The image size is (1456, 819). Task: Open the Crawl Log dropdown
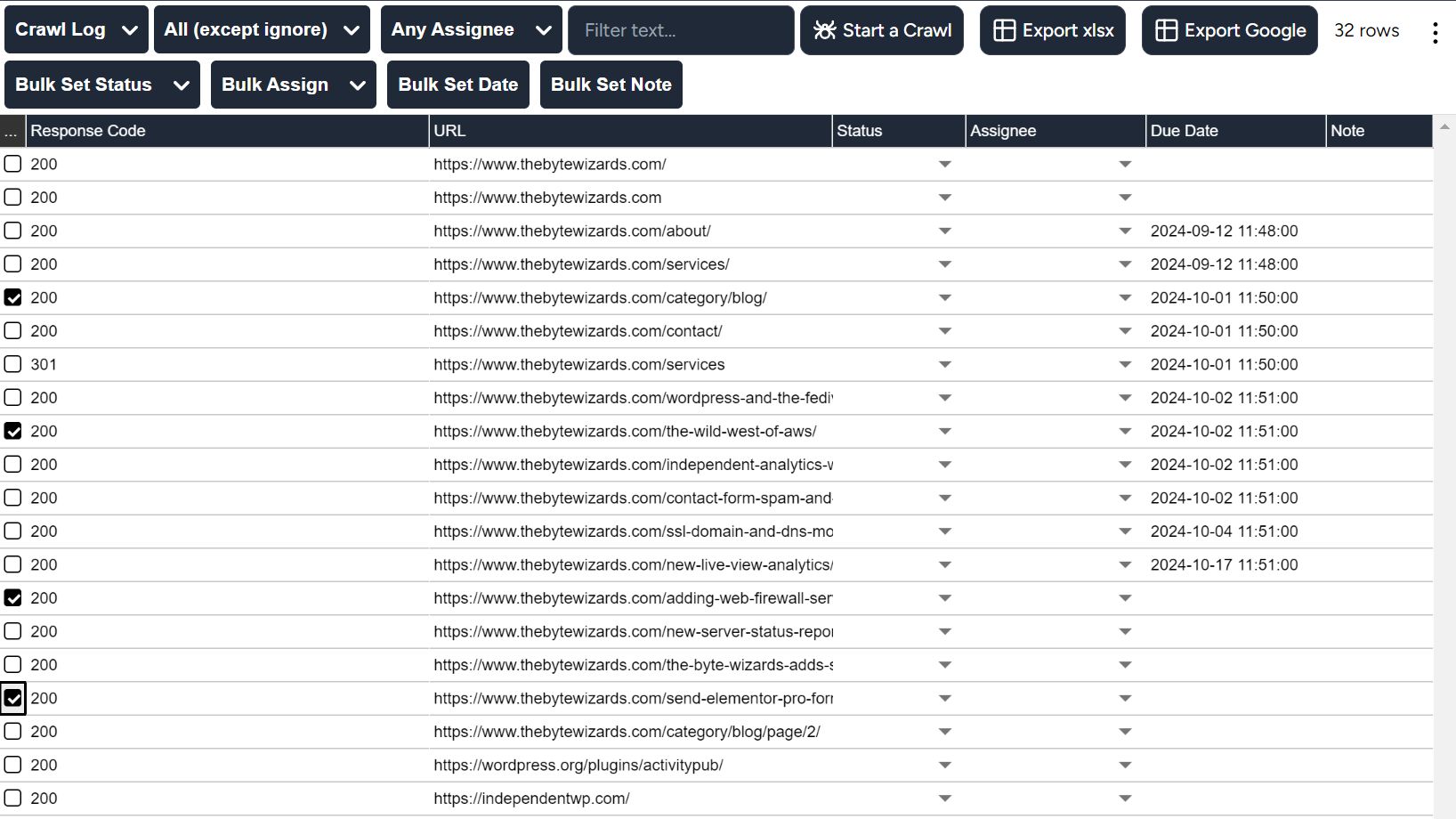point(77,30)
